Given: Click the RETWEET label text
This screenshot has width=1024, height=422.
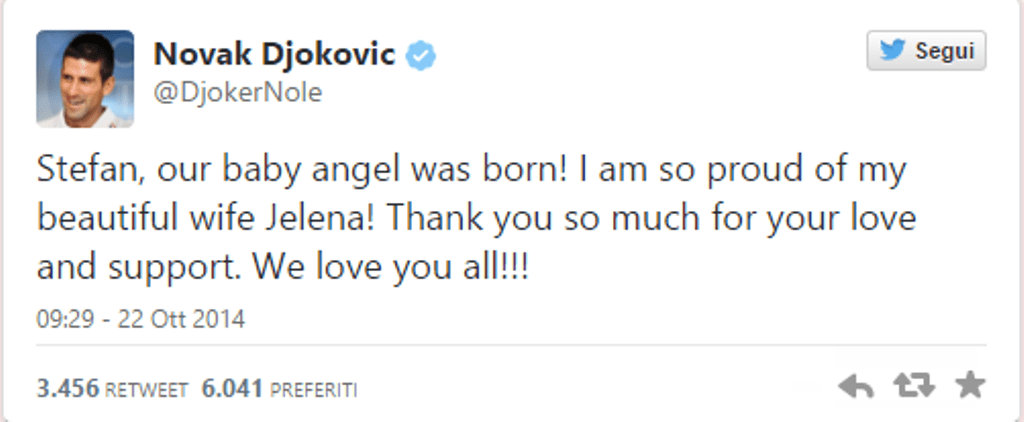Looking at the screenshot, I should tap(146, 390).
